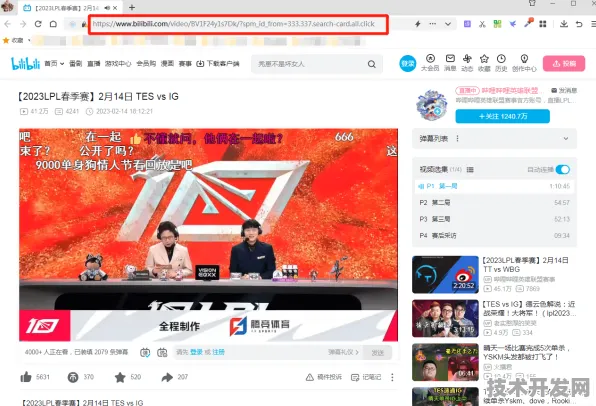
Task: Open 直播 navigation item
Action: pyautogui.click(x=94, y=63)
